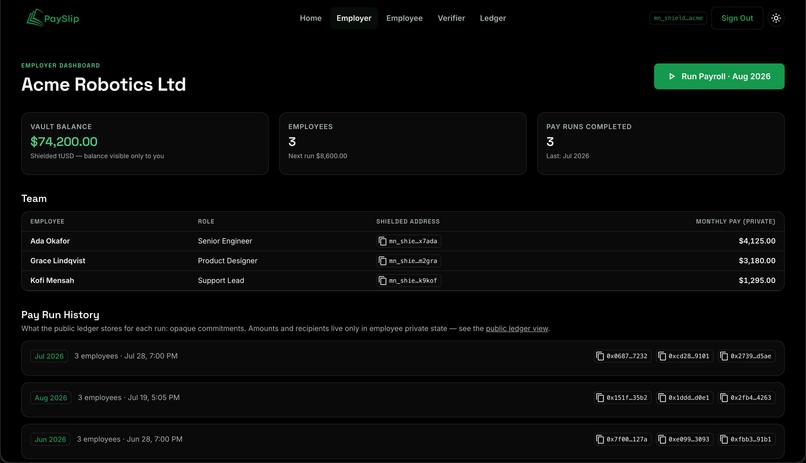Select the Kofi Mensah employee name

(x=52, y=281)
